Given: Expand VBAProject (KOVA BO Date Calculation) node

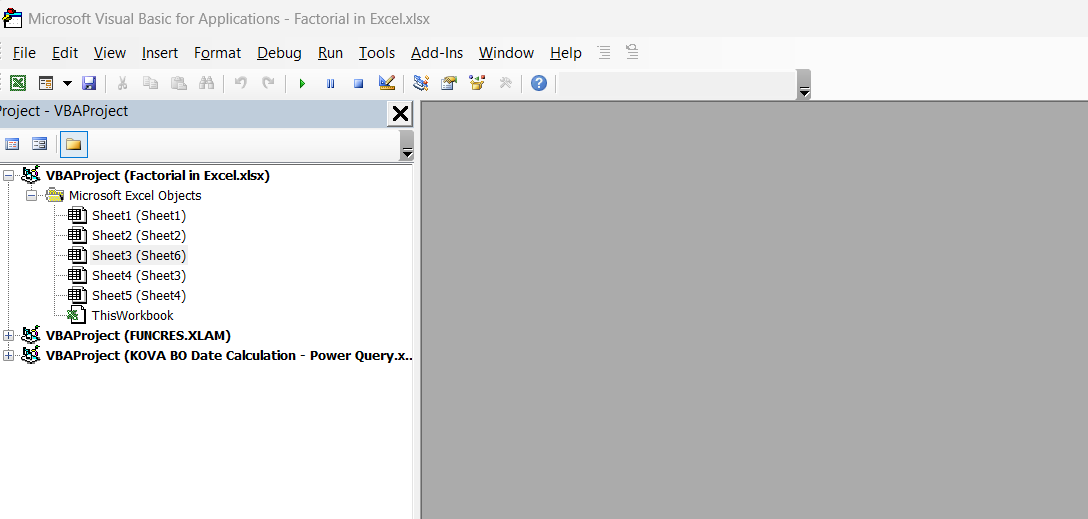Looking at the screenshot, I should coord(8,355).
